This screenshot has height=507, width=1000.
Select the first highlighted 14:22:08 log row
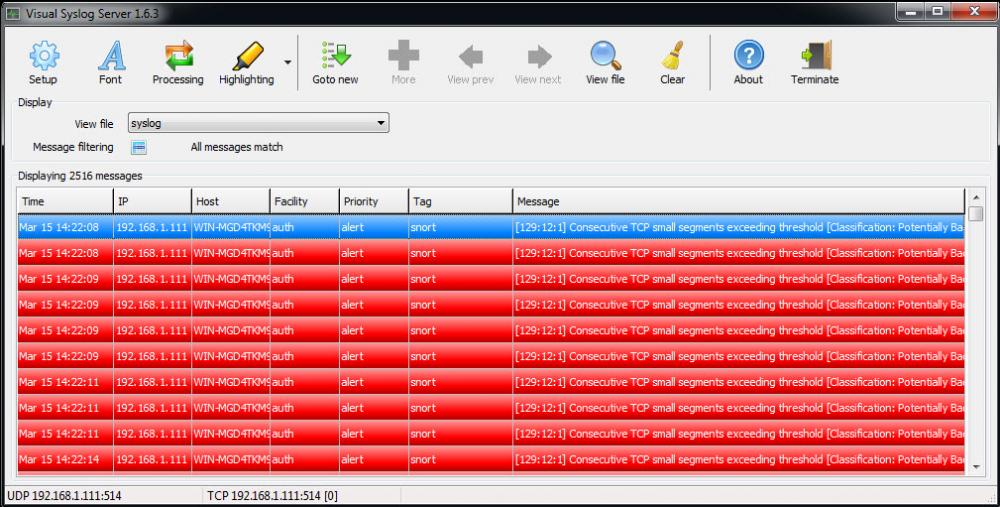click(490, 227)
